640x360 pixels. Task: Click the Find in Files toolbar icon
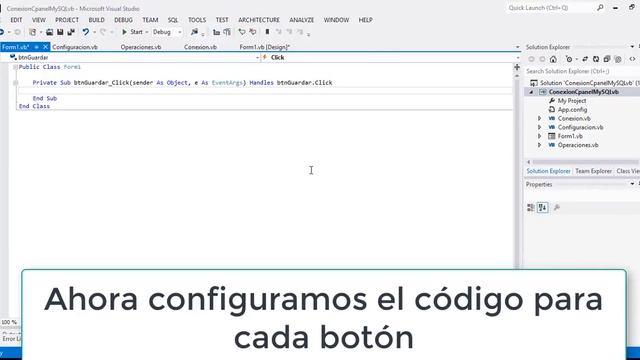click(x=194, y=32)
